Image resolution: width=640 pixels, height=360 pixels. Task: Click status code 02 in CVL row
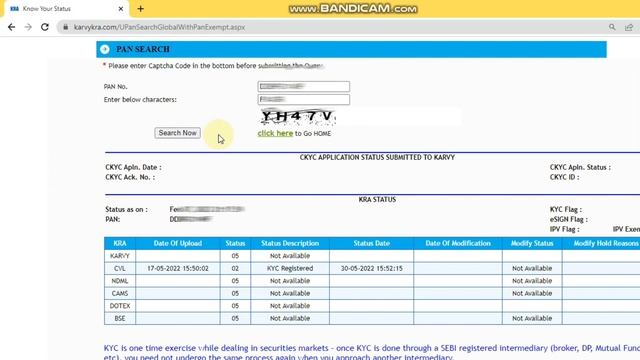pyautogui.click(x=235, y=269)
